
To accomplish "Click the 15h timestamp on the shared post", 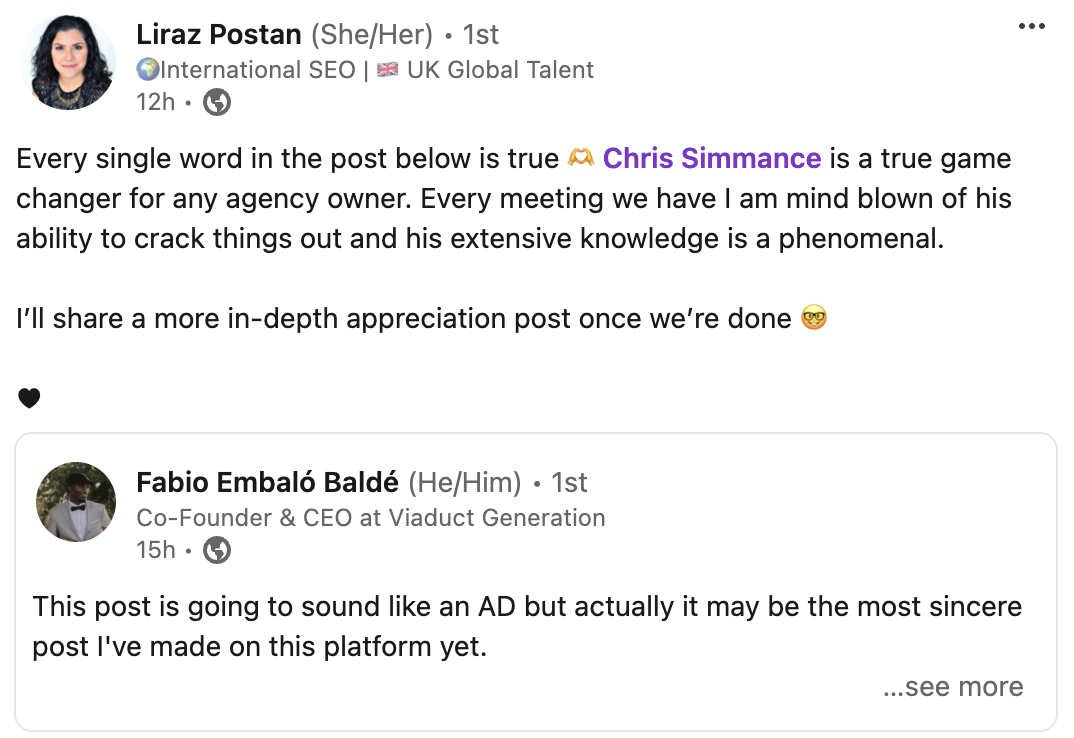I will click(155, 550).
